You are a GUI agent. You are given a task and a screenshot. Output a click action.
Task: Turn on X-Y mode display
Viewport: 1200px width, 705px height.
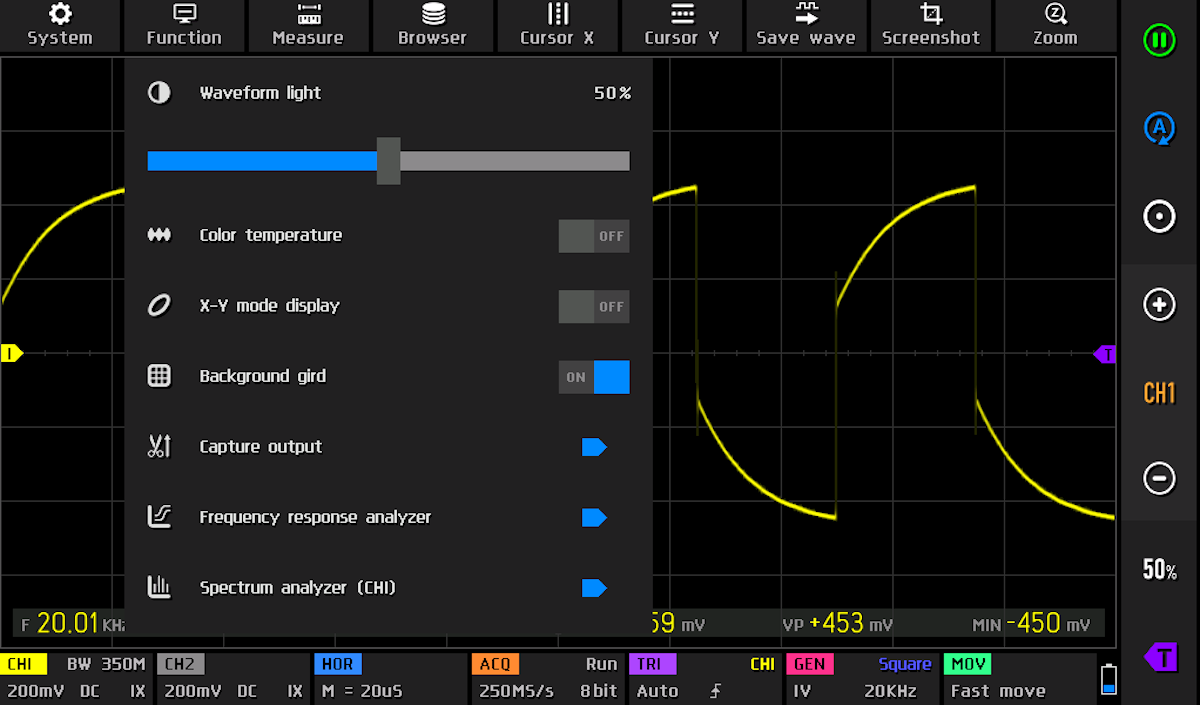pyautogui.click(x=594, y=306)
